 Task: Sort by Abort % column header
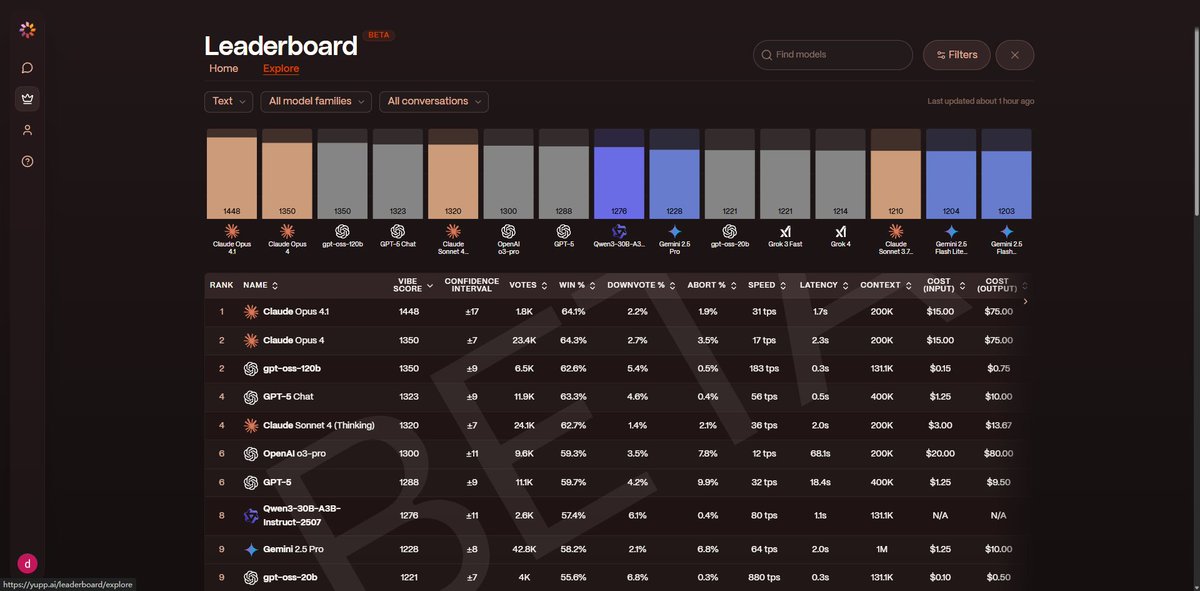712,285
